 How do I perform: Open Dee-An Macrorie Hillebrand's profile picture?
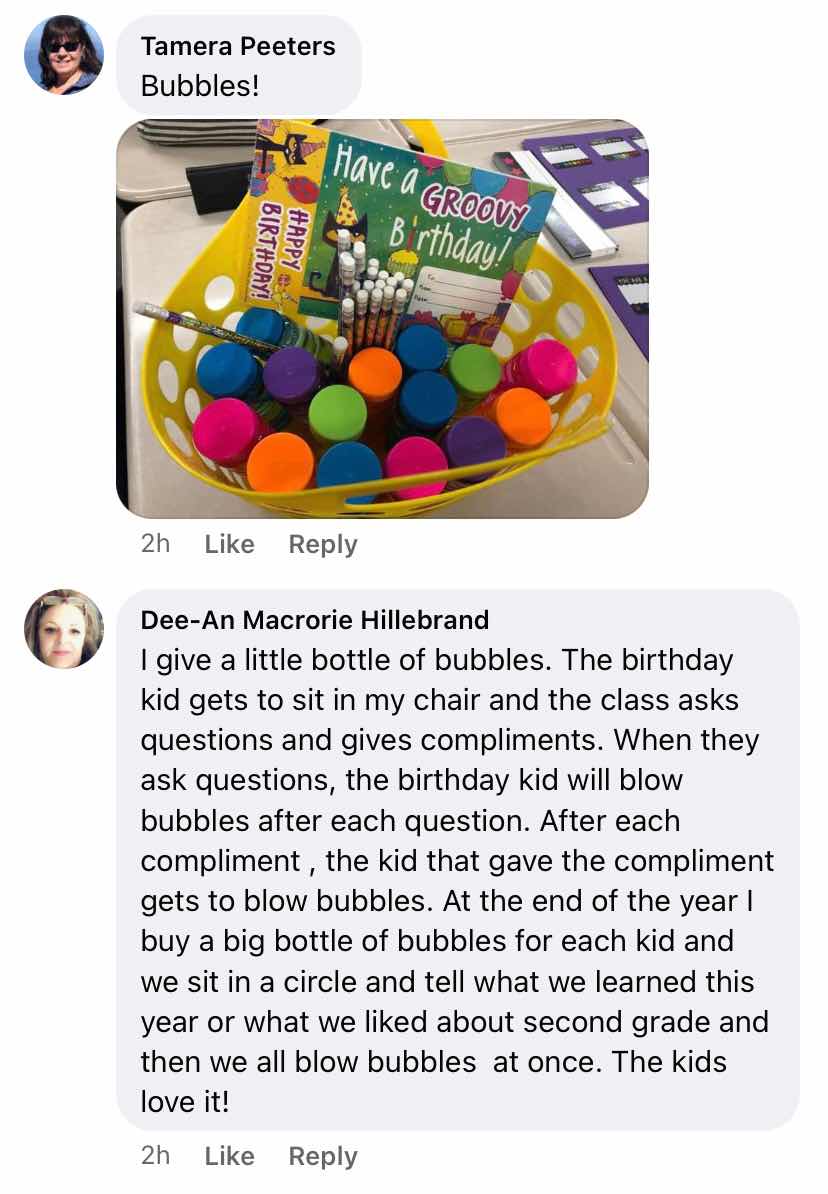64,628
